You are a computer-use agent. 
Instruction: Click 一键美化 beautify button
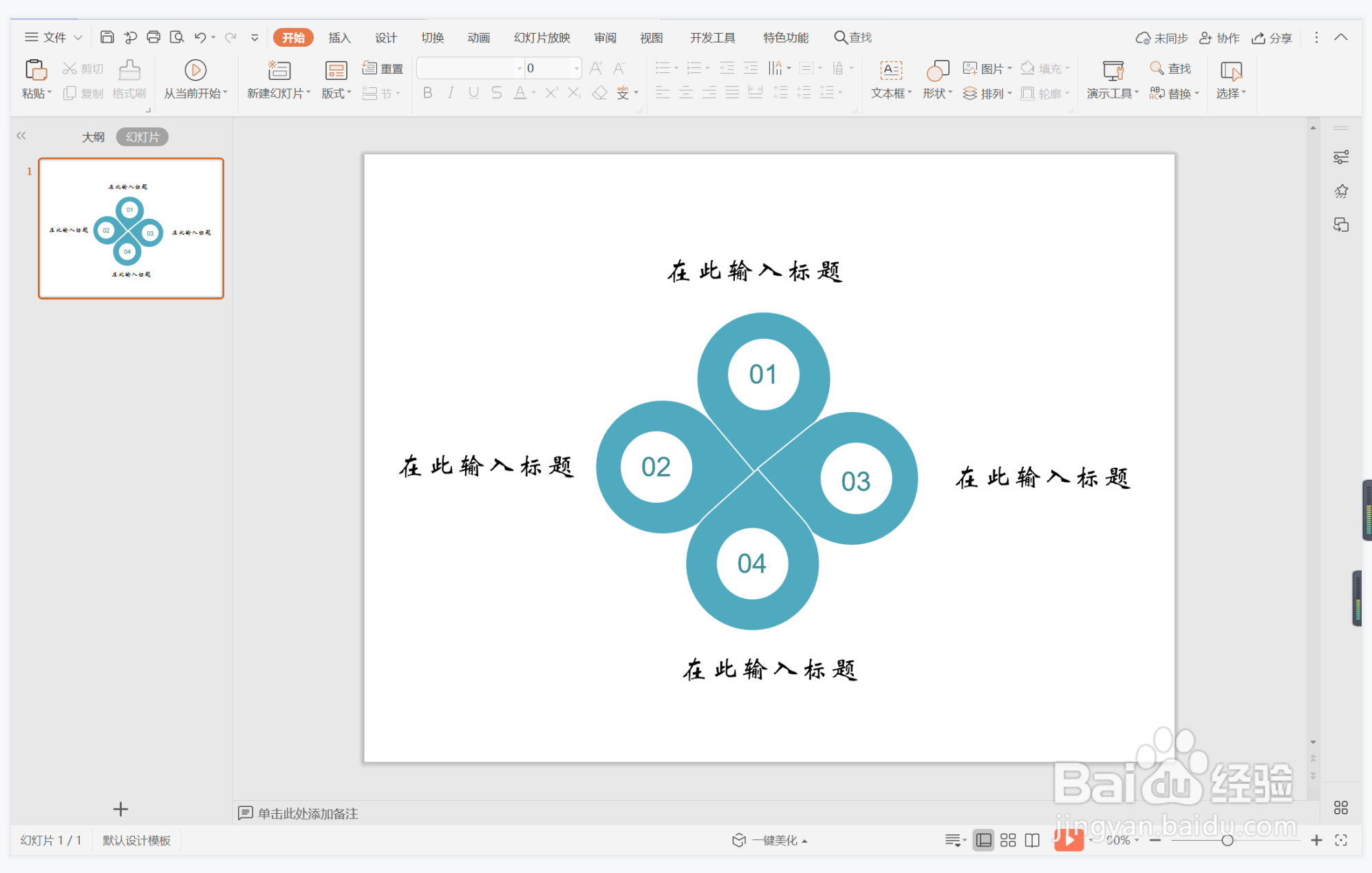coord(769,840)
